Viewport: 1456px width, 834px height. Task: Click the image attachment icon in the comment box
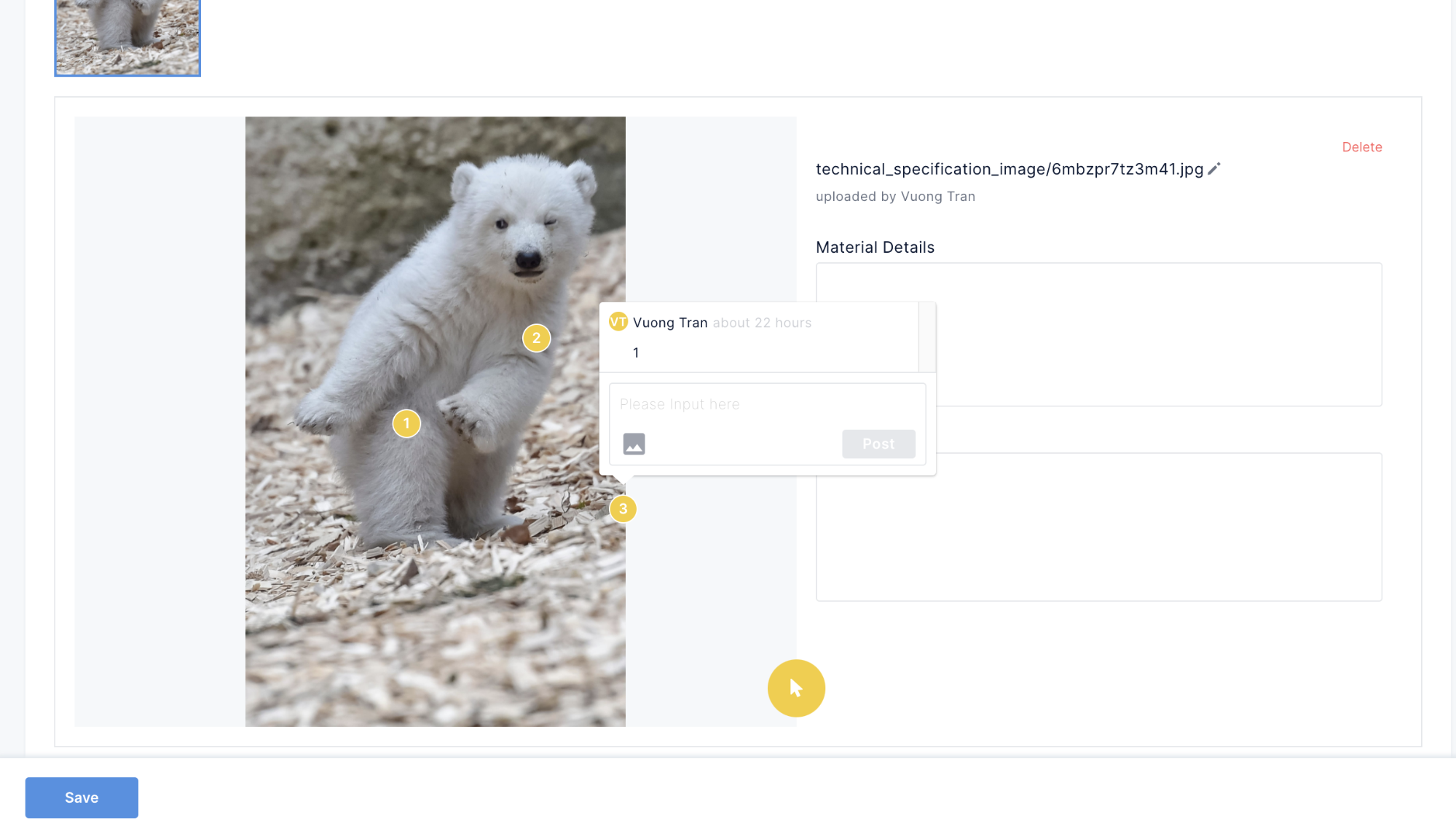tap(634, 444)
